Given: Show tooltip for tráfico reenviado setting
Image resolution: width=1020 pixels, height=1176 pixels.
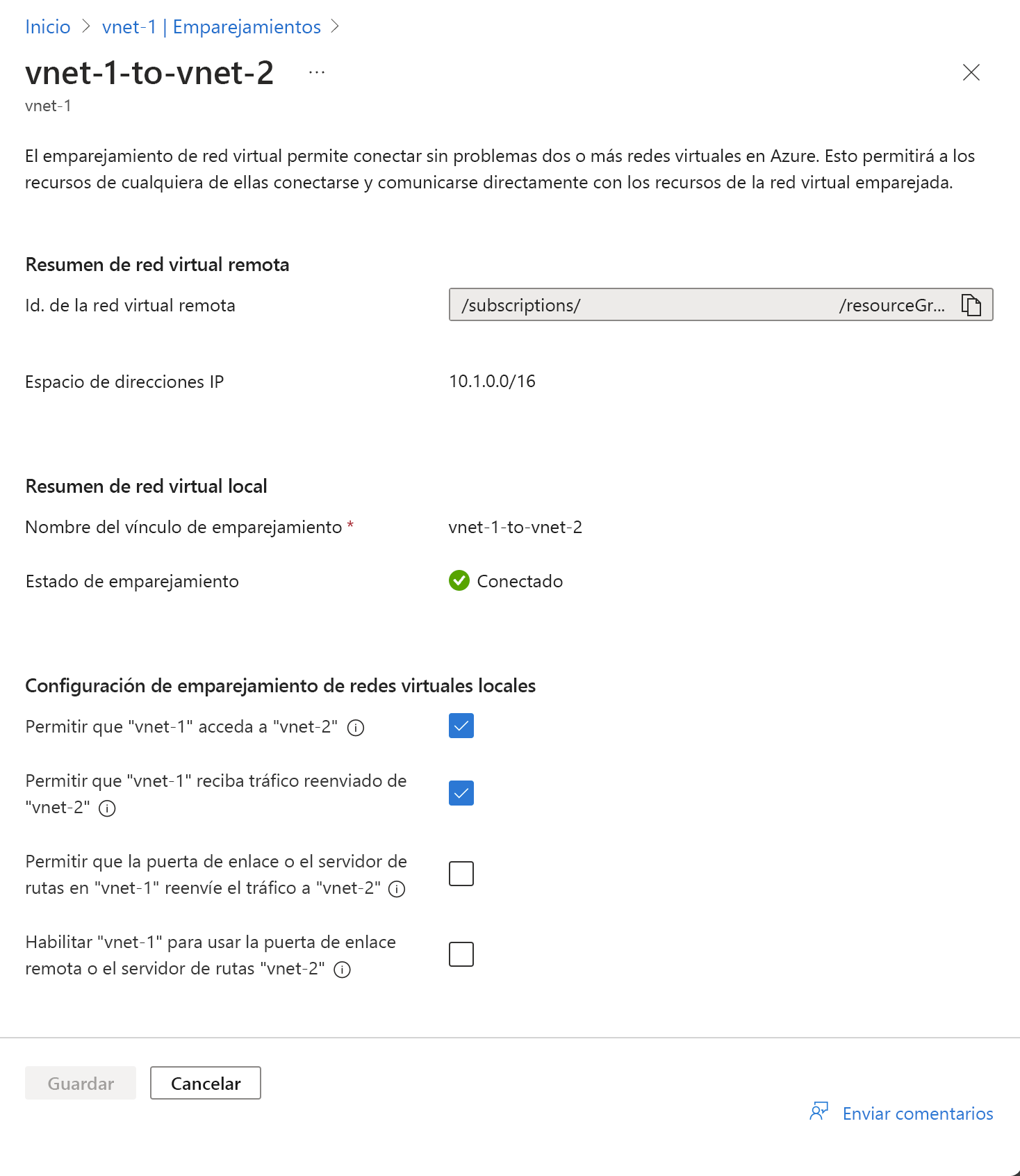Looking at the screenshot, I should tap(107, 808).
